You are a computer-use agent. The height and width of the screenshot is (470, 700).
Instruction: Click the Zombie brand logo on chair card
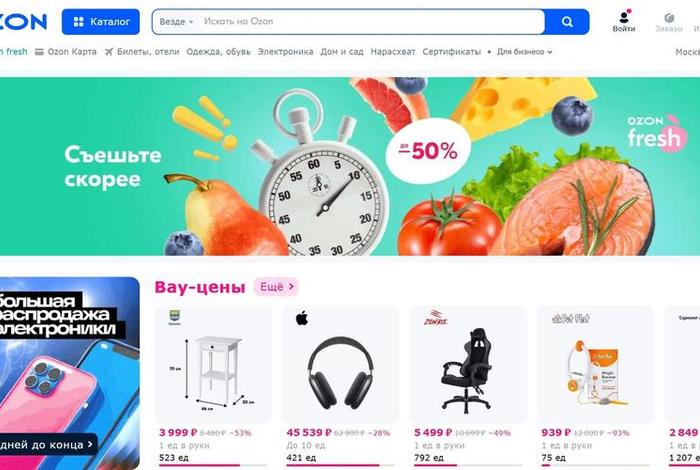[x=435, y=318]
